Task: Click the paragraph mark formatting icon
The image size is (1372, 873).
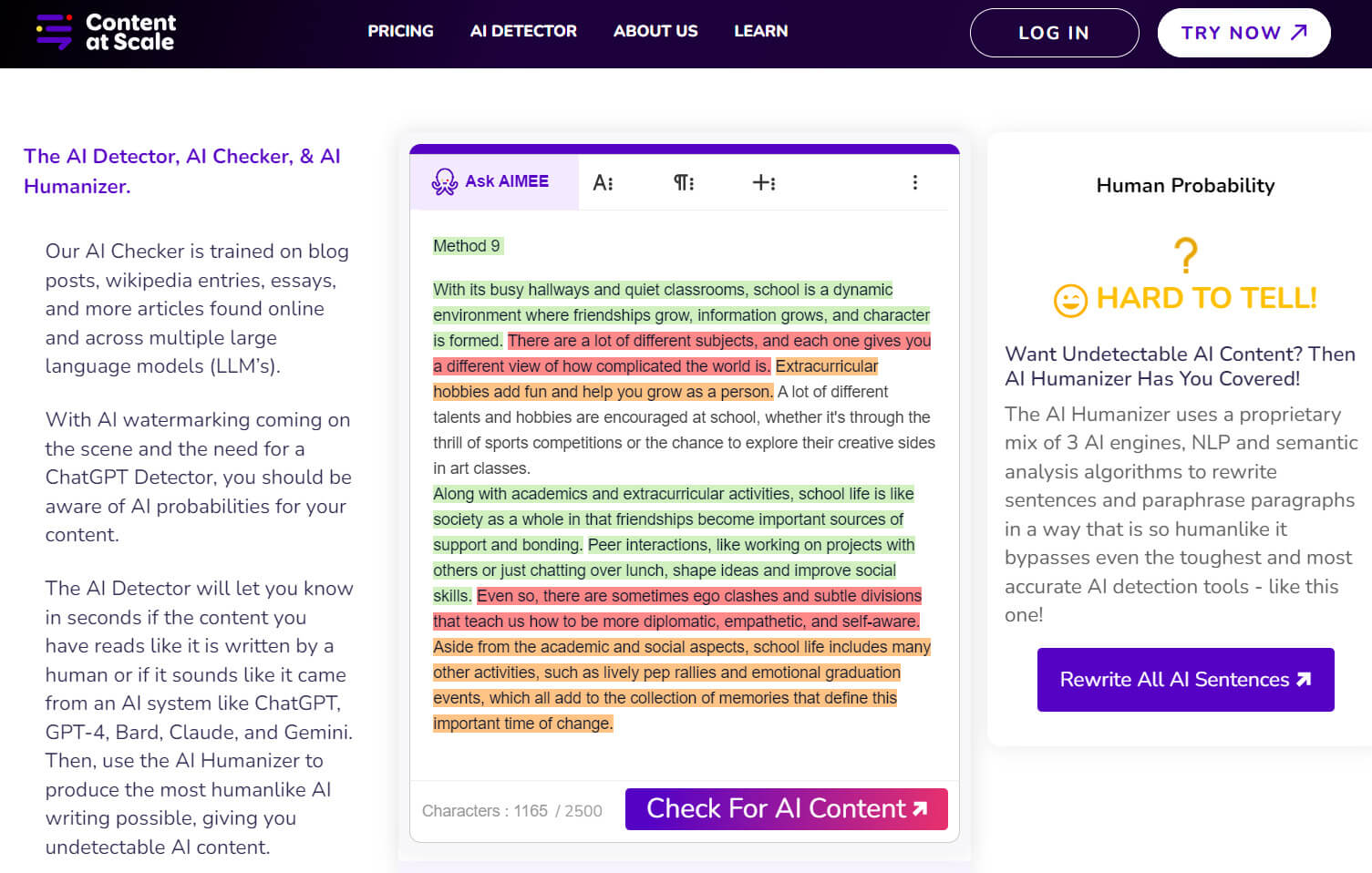Action: point(681,181)
